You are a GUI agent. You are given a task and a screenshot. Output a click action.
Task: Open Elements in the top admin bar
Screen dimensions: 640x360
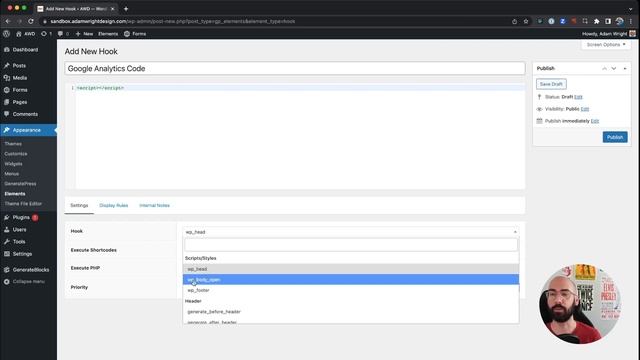(x=108, y=34)
